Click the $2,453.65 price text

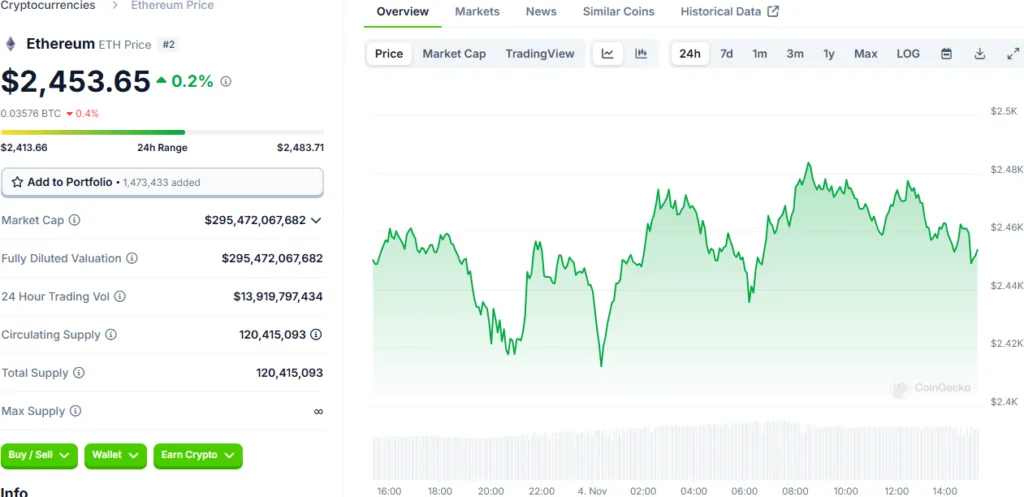[x=76, y=82]
